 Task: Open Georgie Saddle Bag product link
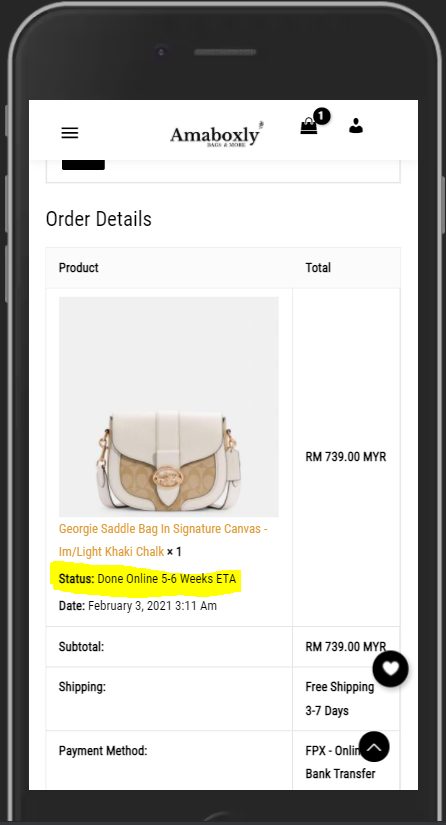(163, 540)
